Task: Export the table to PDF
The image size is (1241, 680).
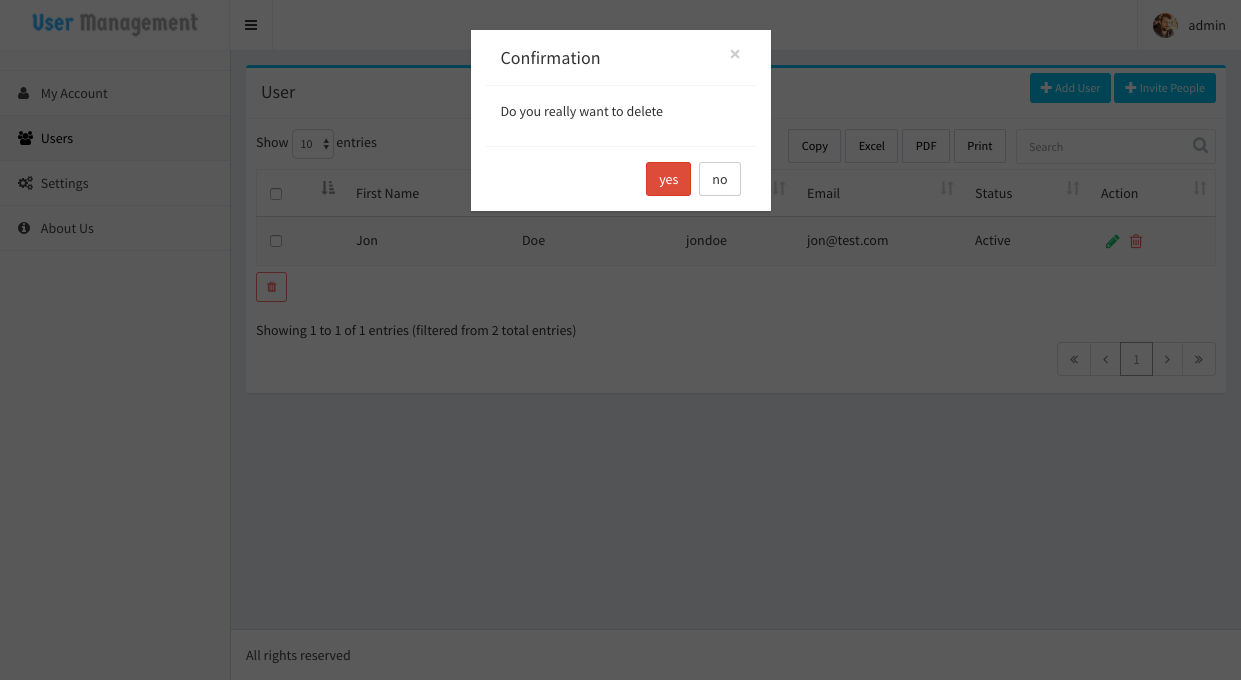Action: pyautogui.click(x=926, y=146)
